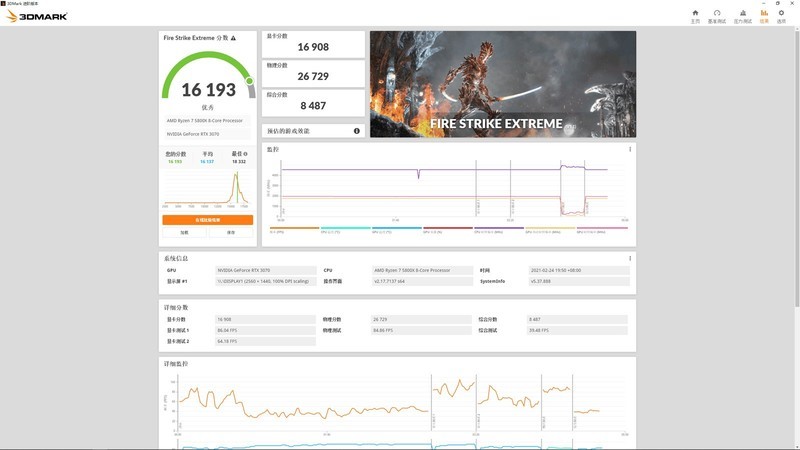Open the Options (选项) gear tab
The height and width of the screenshot is (450, 800).
coord(781,16)
